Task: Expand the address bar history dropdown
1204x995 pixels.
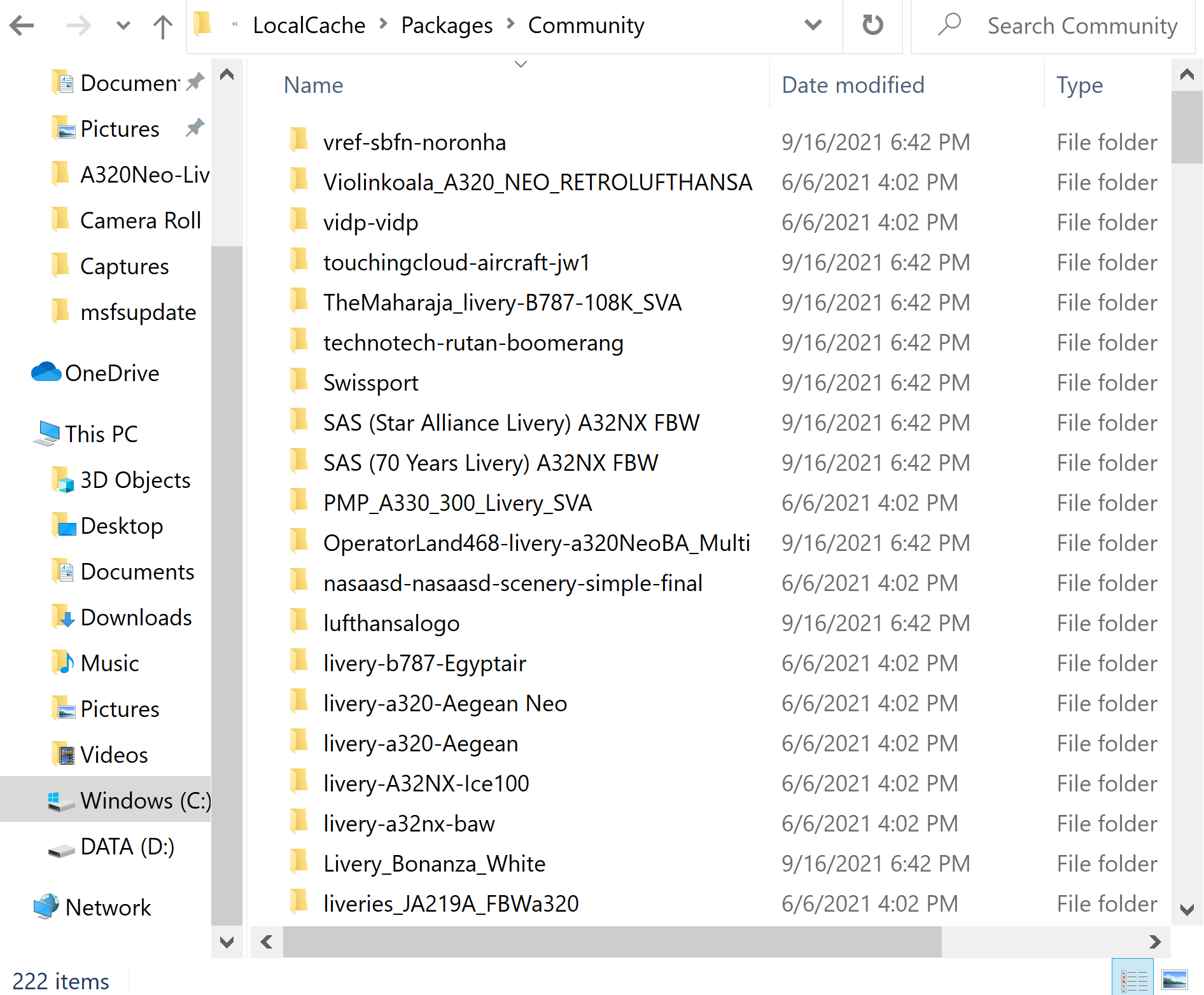Action: pyautogui.click(x=813, y=25)
